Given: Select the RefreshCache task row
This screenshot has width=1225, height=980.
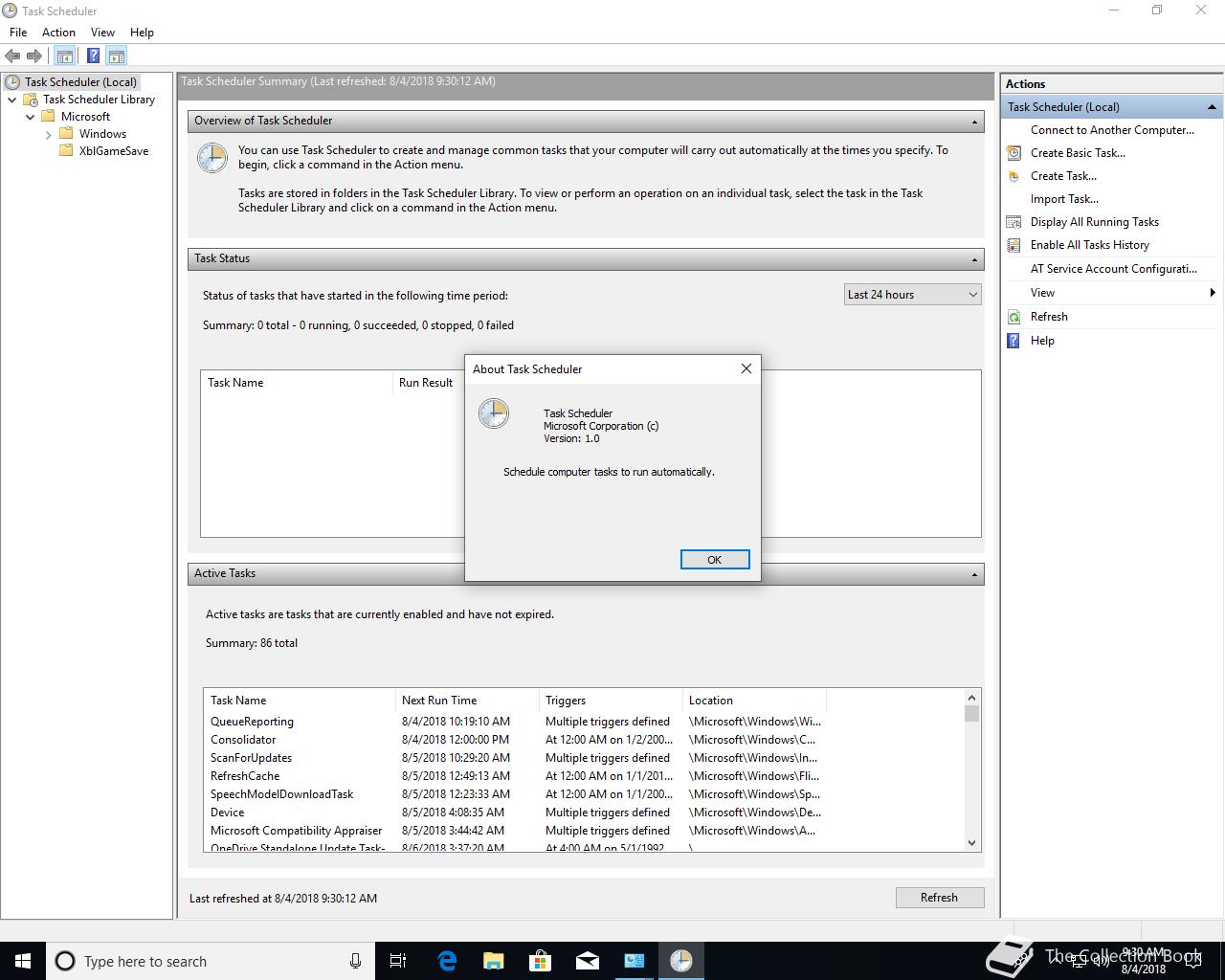Looking at the screenshot, I should coord(516,776).
